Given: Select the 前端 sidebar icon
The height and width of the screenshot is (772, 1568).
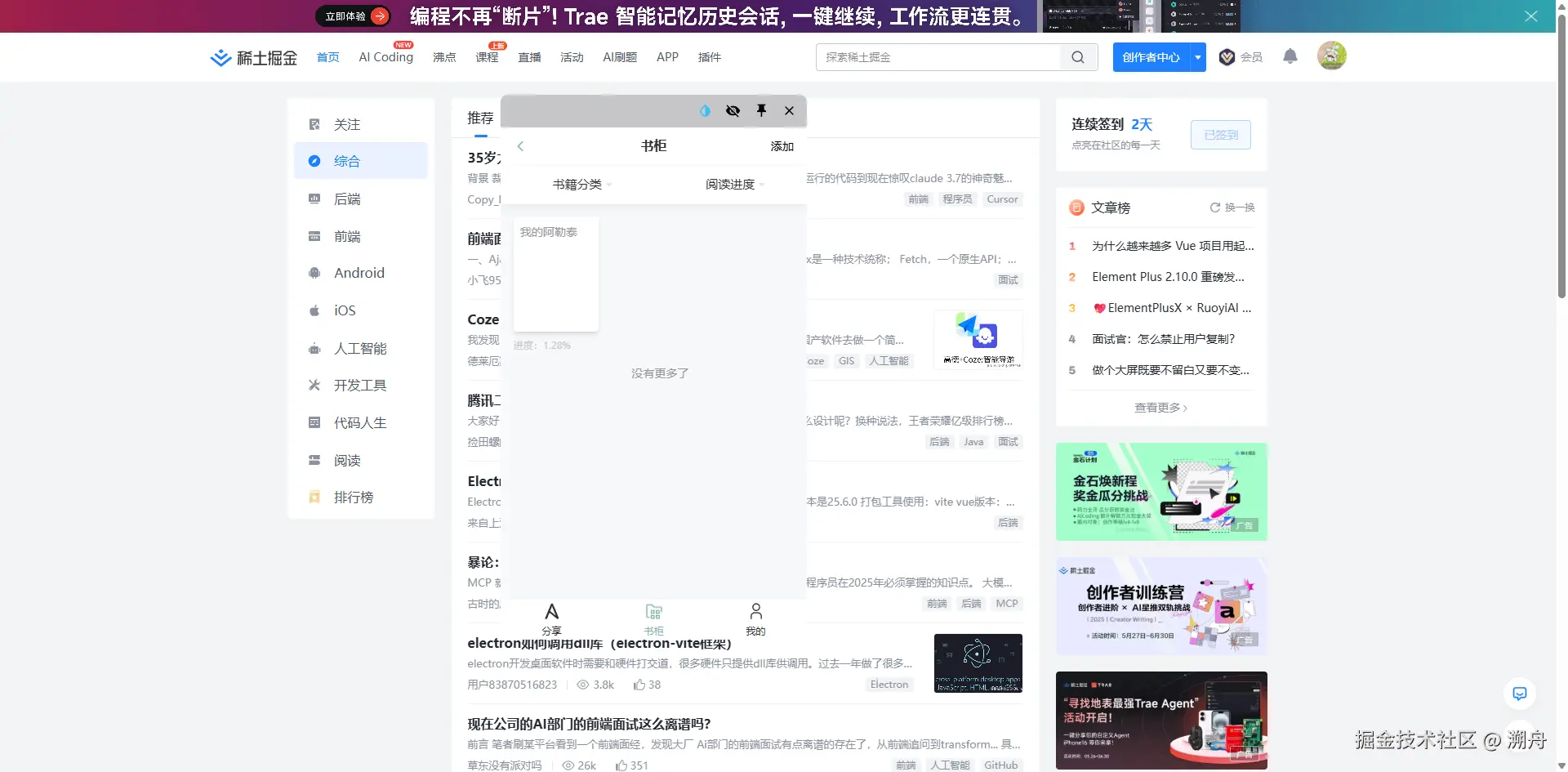Looking at the screenshot, I should pyautogui.click(x=314, y=236).
